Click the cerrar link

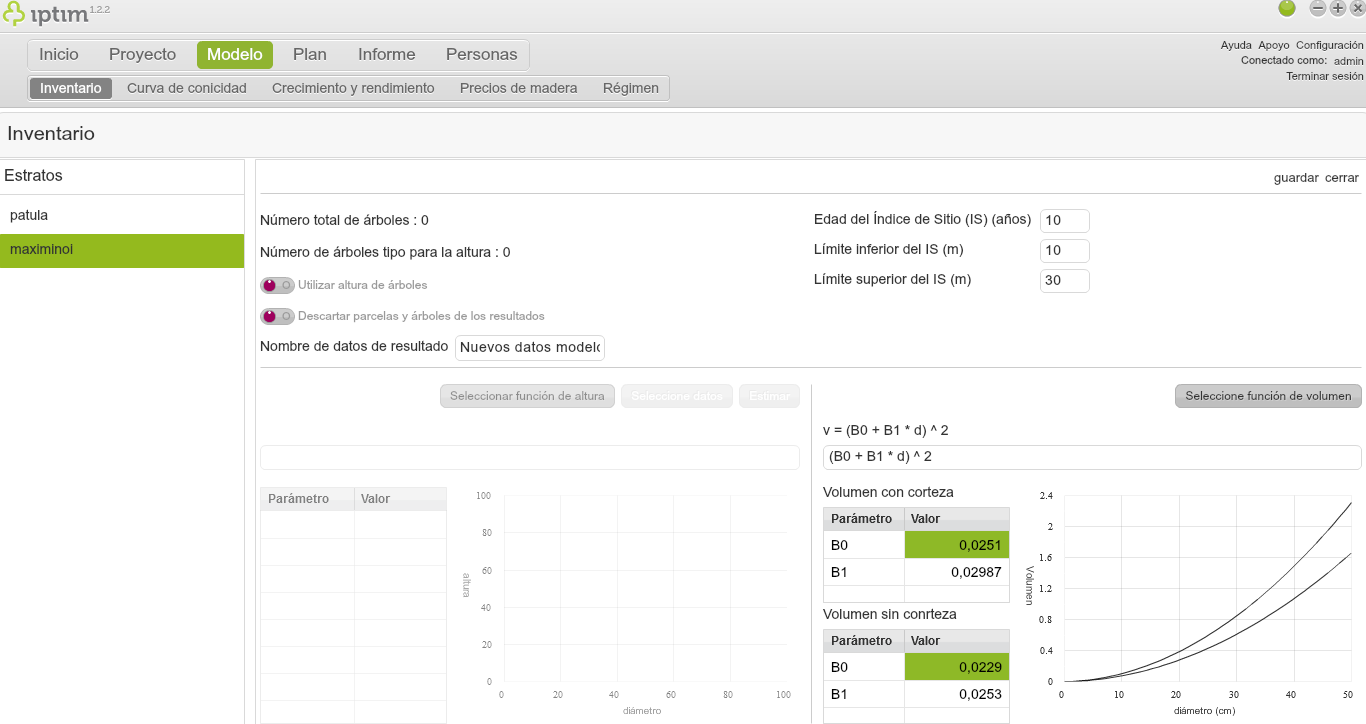pyautogui.click(x=1342, y=177)
